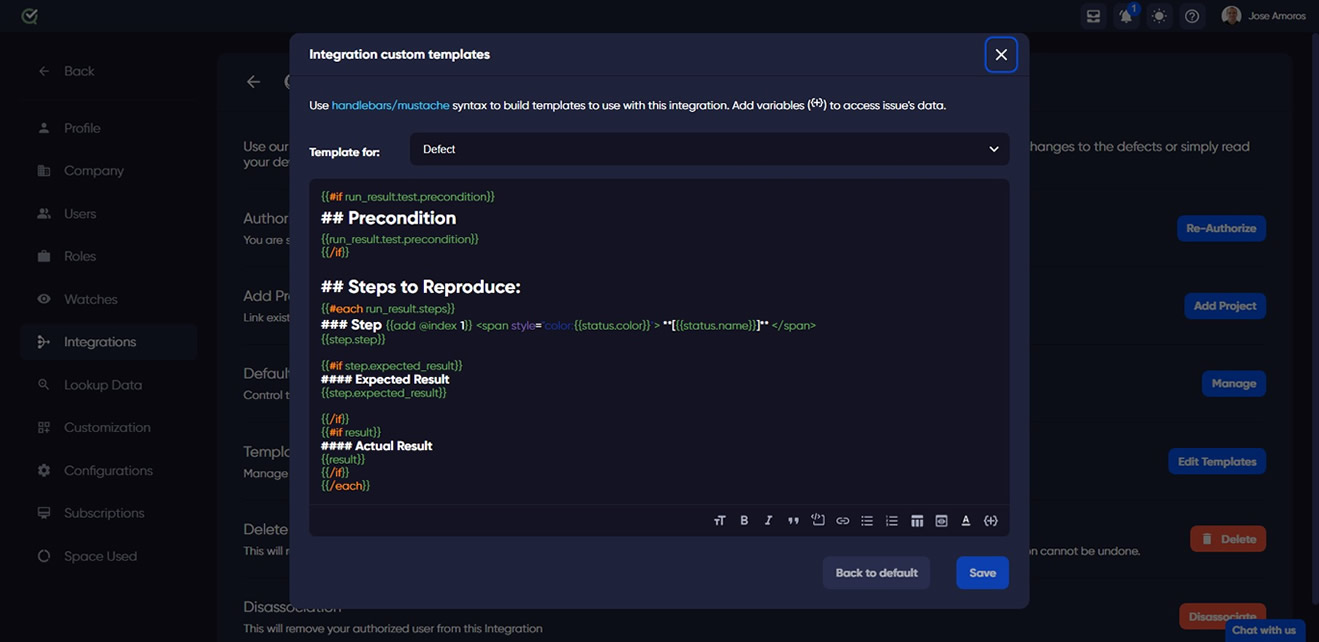
Task: Toggle italic formatting in editor toolbar
Action: coord(768,521)
